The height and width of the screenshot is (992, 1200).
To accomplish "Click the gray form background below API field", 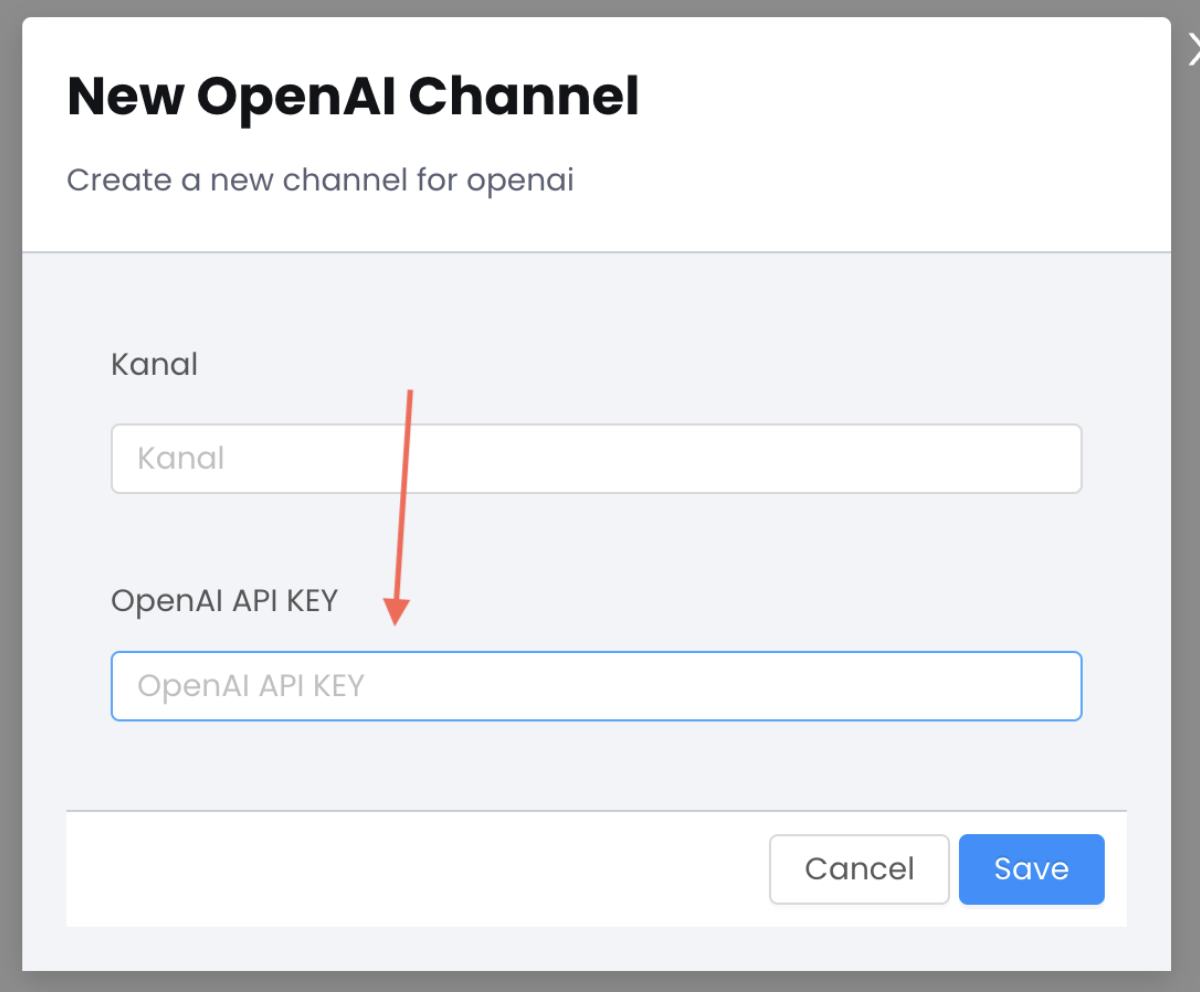I will [x=596, y=765].
